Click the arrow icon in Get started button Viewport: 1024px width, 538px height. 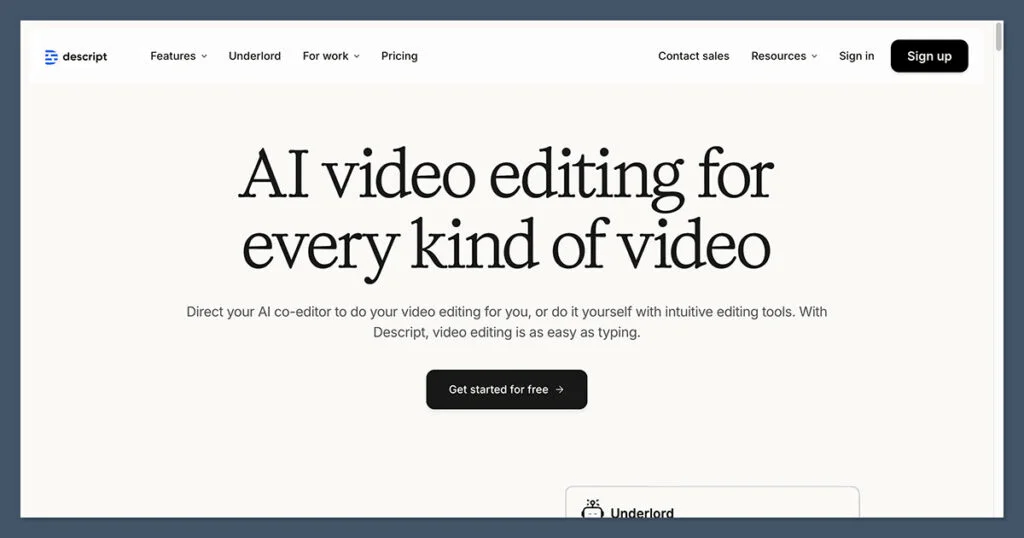tap(560, 390)
